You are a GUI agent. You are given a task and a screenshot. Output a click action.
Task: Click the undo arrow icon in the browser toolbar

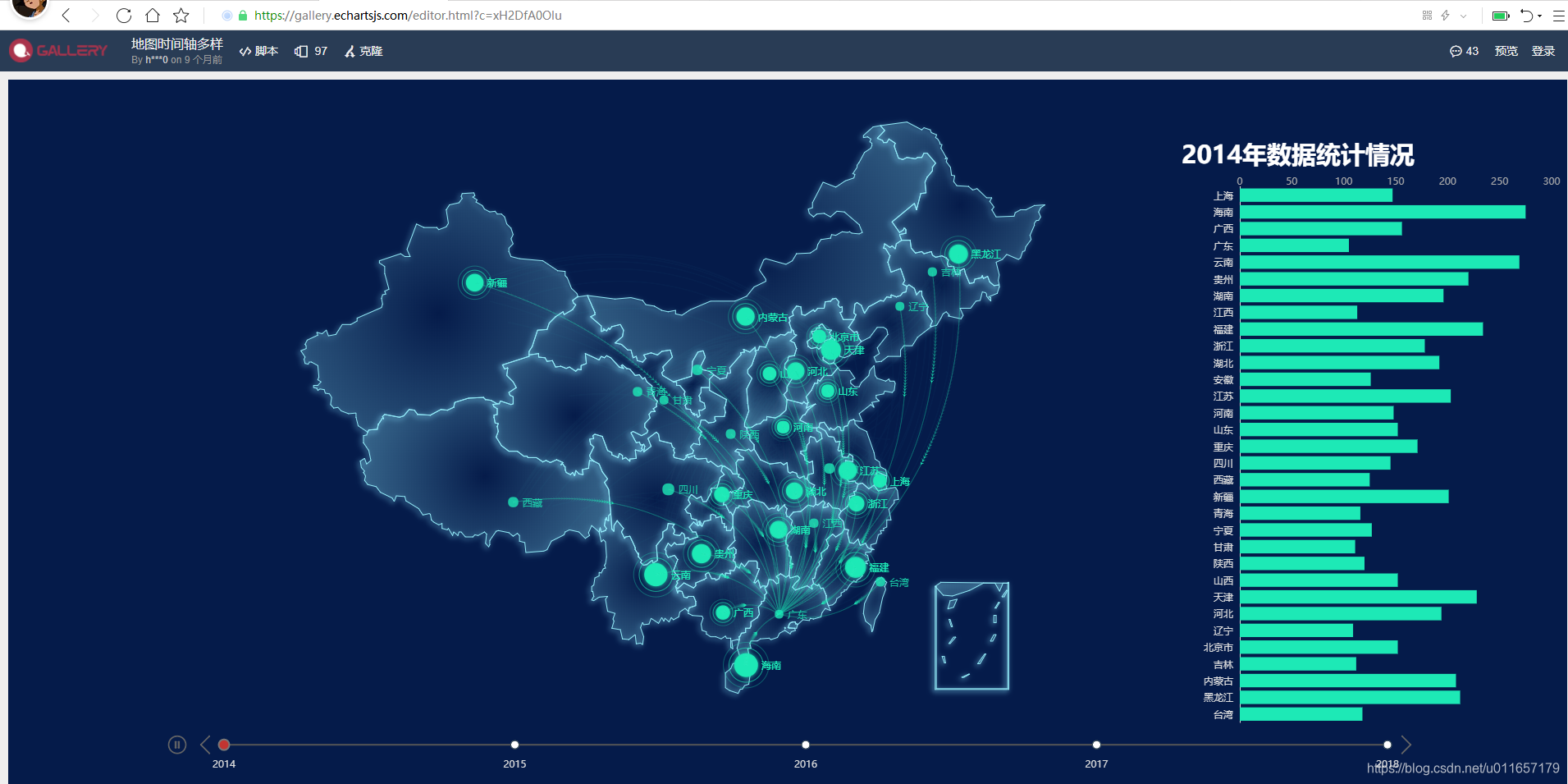[1526, 16]
